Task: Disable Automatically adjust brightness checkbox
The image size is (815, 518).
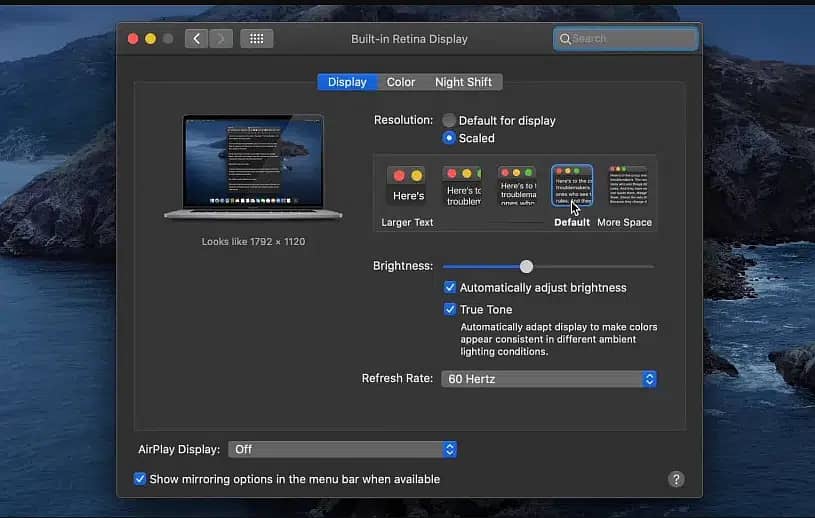Action: click(450, 288)
